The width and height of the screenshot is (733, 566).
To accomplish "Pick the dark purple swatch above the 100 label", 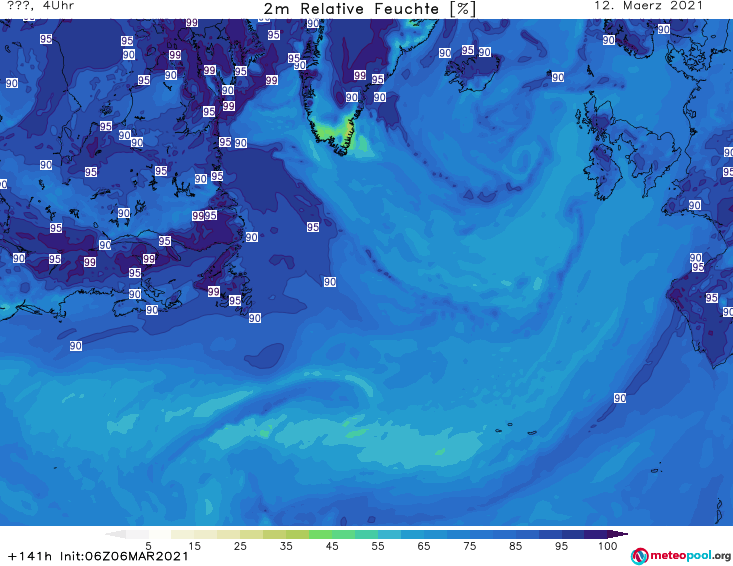I will click(x=596, y=534).
